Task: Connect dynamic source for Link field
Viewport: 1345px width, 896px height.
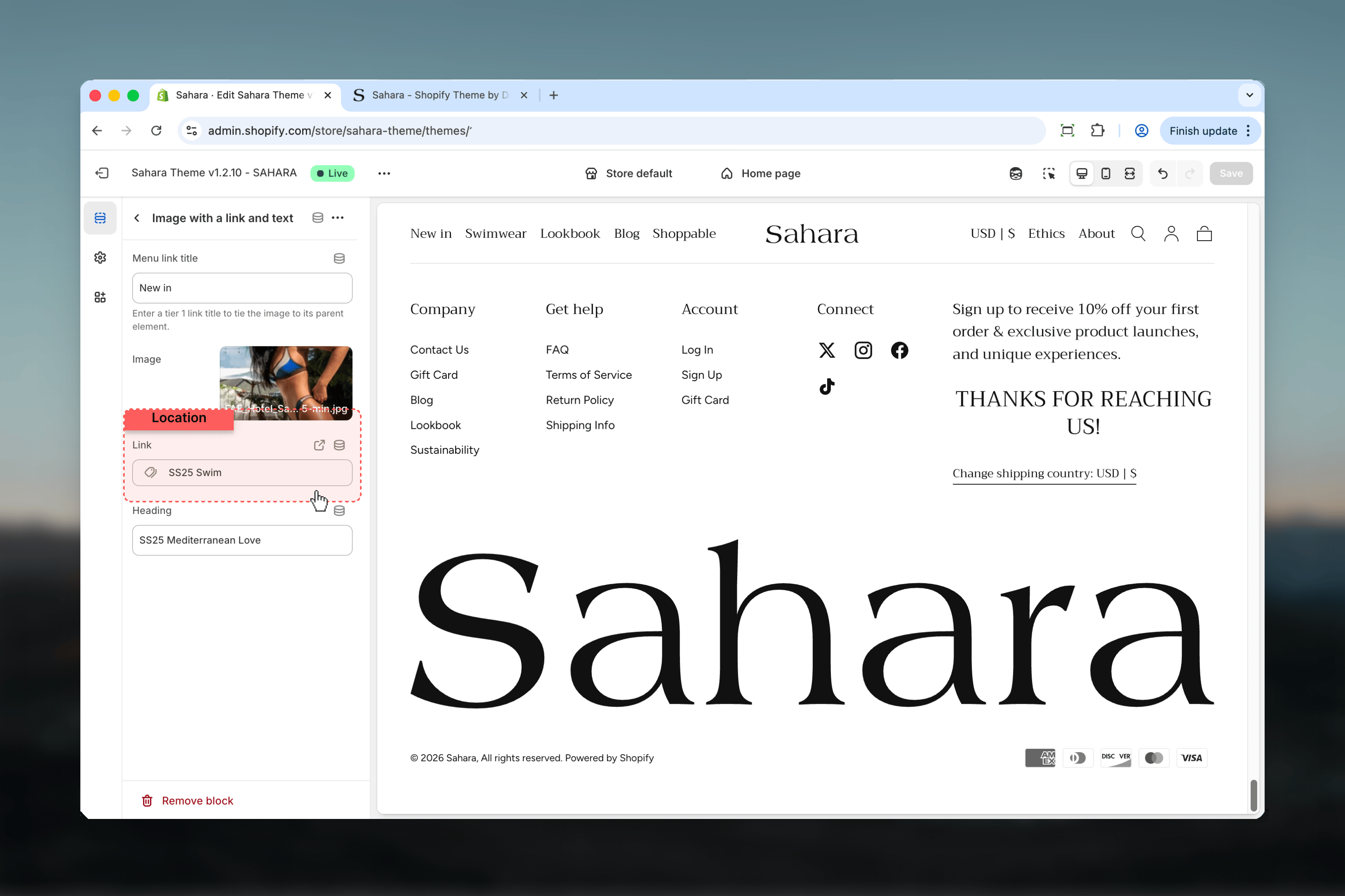Action: (339, 445)
